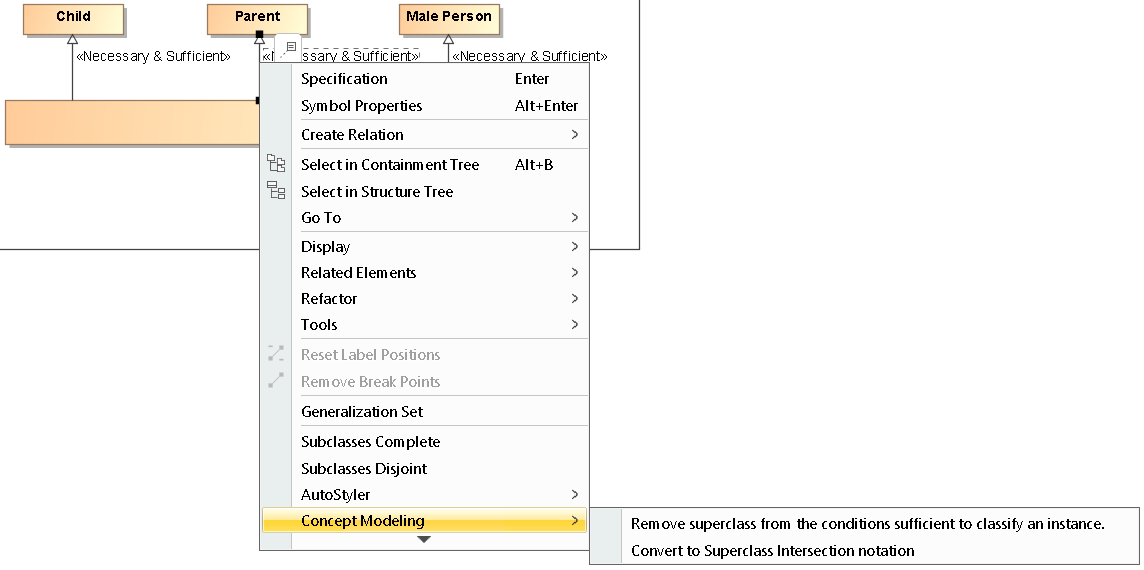Click the note icon beside the Parent class
1144x570 pixels.
pos(290,47)
